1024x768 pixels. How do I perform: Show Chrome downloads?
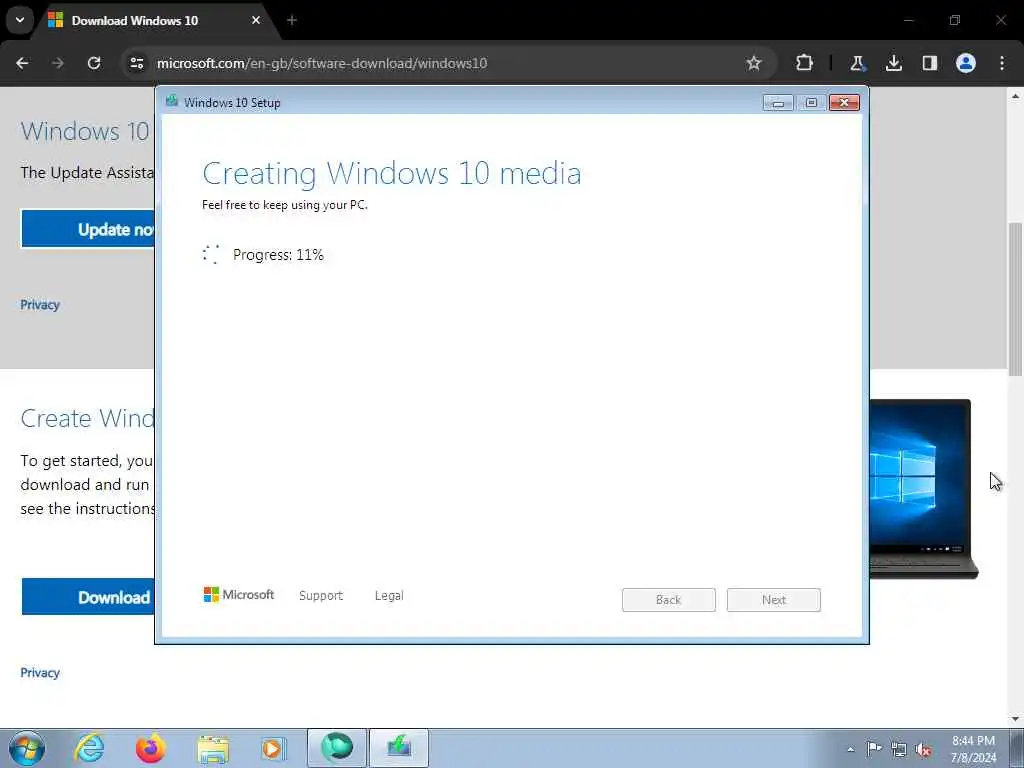(x=893, y=63)
